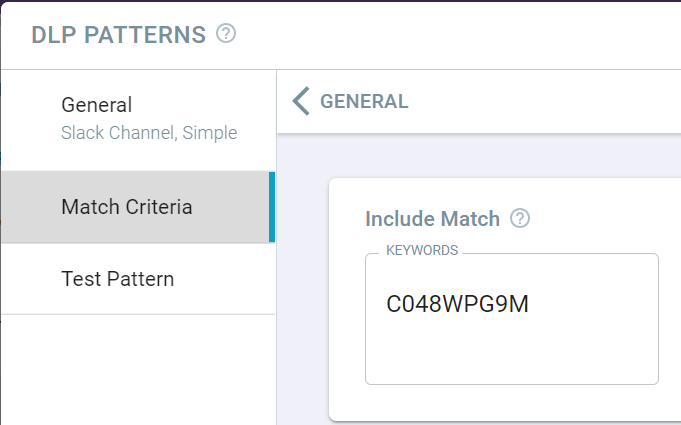681x425 pixels.
Task: Click the Include Match help icon
Action: [x=519, y=218]
